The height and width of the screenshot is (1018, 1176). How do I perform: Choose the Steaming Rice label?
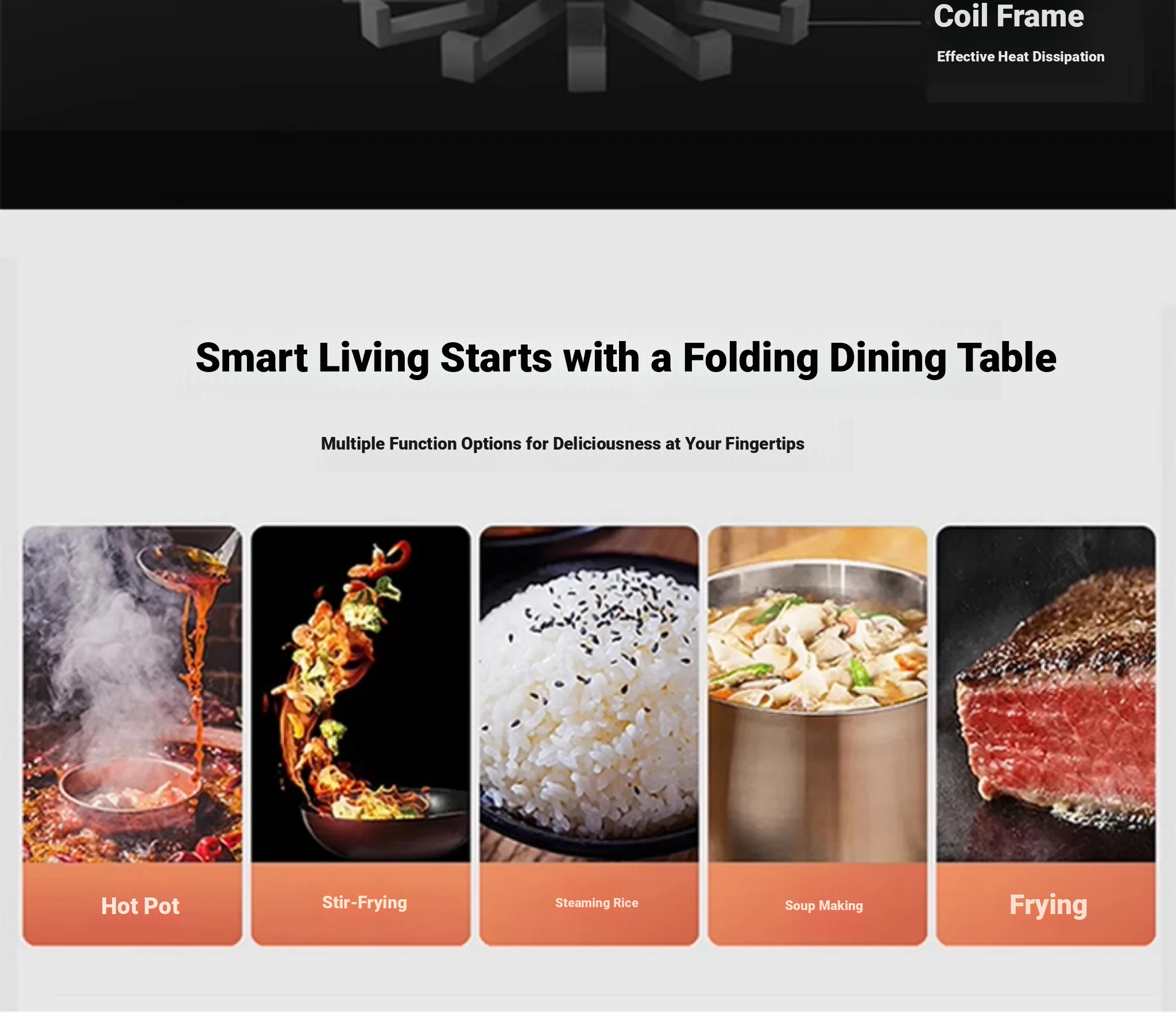[597, 903]
